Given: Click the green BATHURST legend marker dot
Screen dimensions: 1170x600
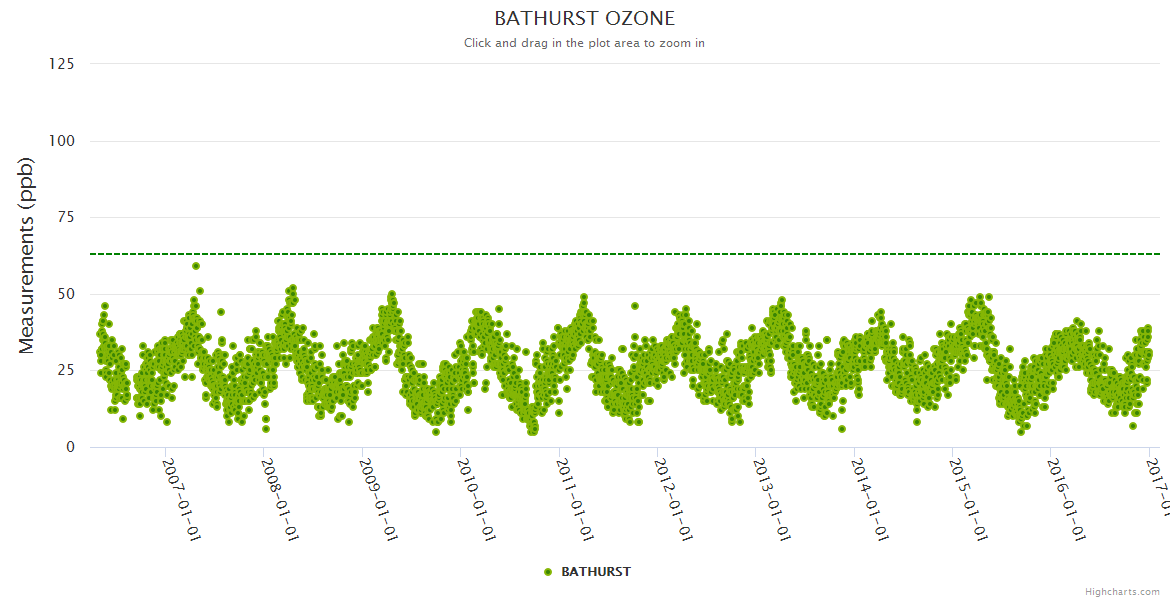Looking at the screenshot, I should (547, 572).
